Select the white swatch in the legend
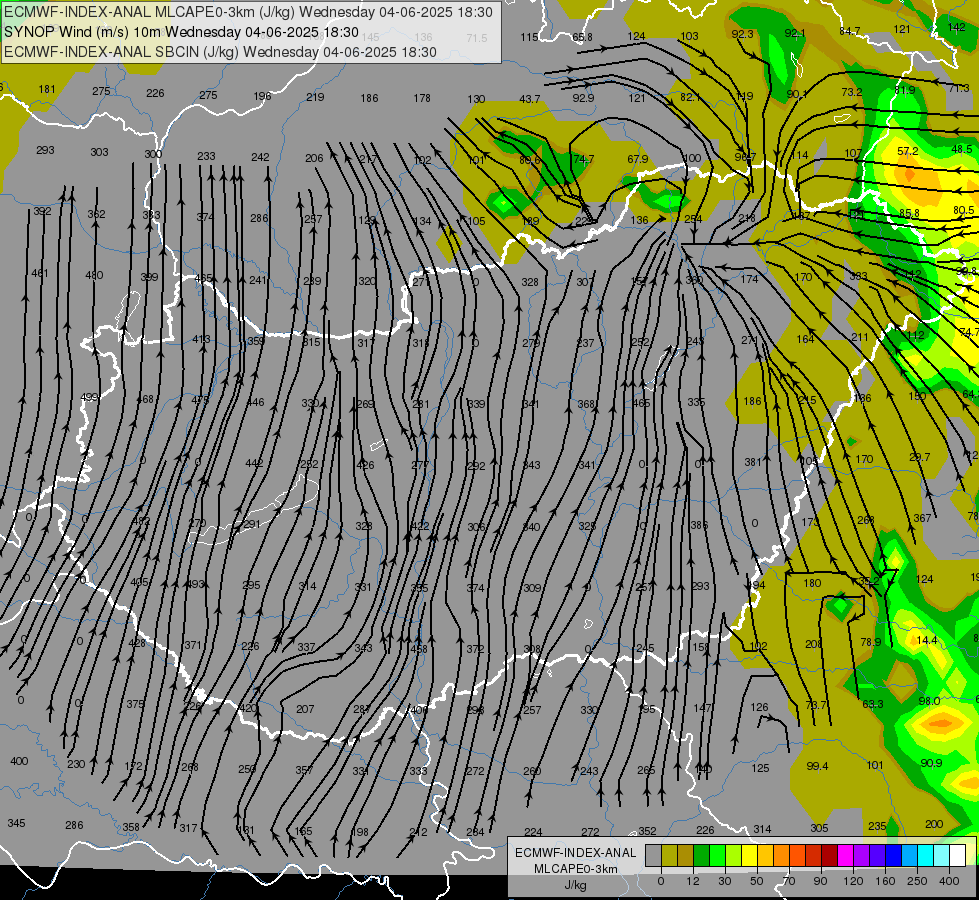 coord(958,856)
